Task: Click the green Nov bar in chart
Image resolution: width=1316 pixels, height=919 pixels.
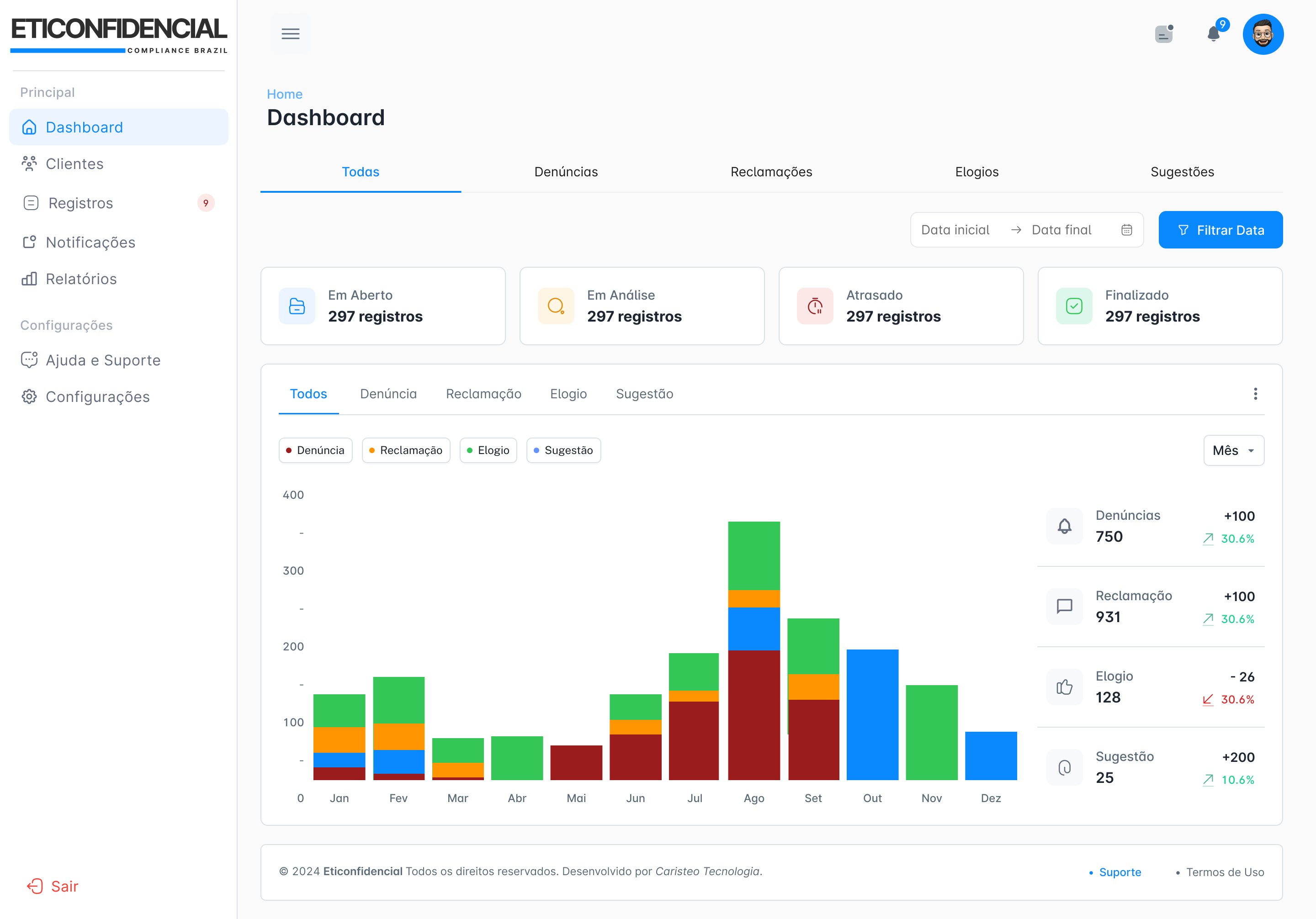Action: tap(931, 732)
